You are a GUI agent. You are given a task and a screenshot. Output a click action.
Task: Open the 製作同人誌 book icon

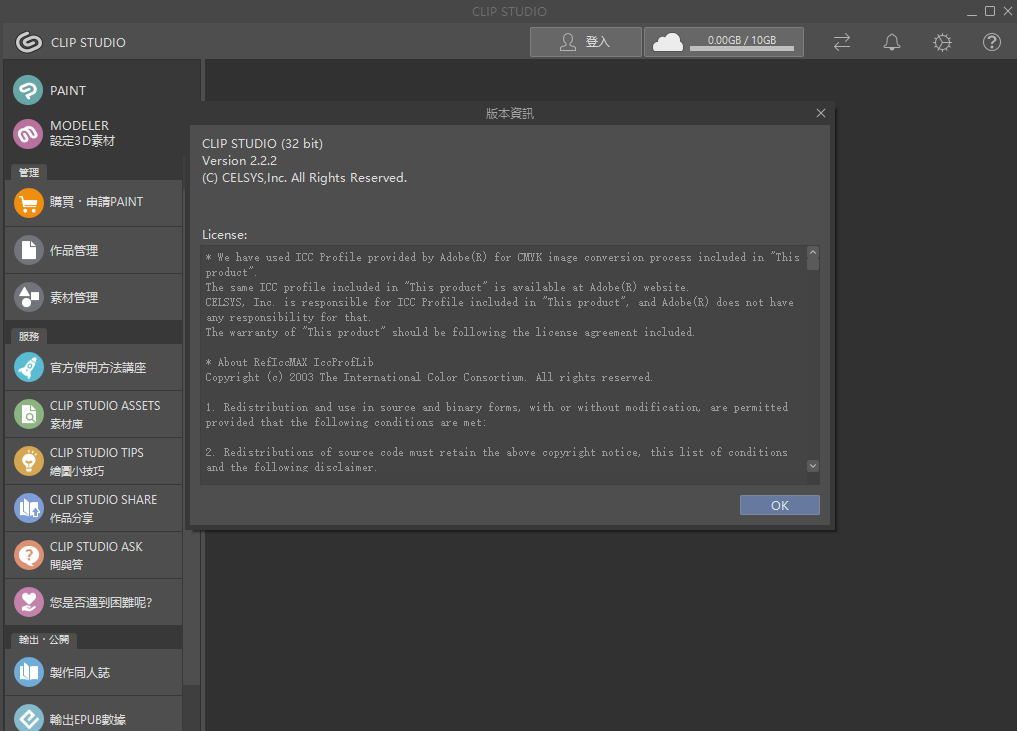click(x=29, y=672)
